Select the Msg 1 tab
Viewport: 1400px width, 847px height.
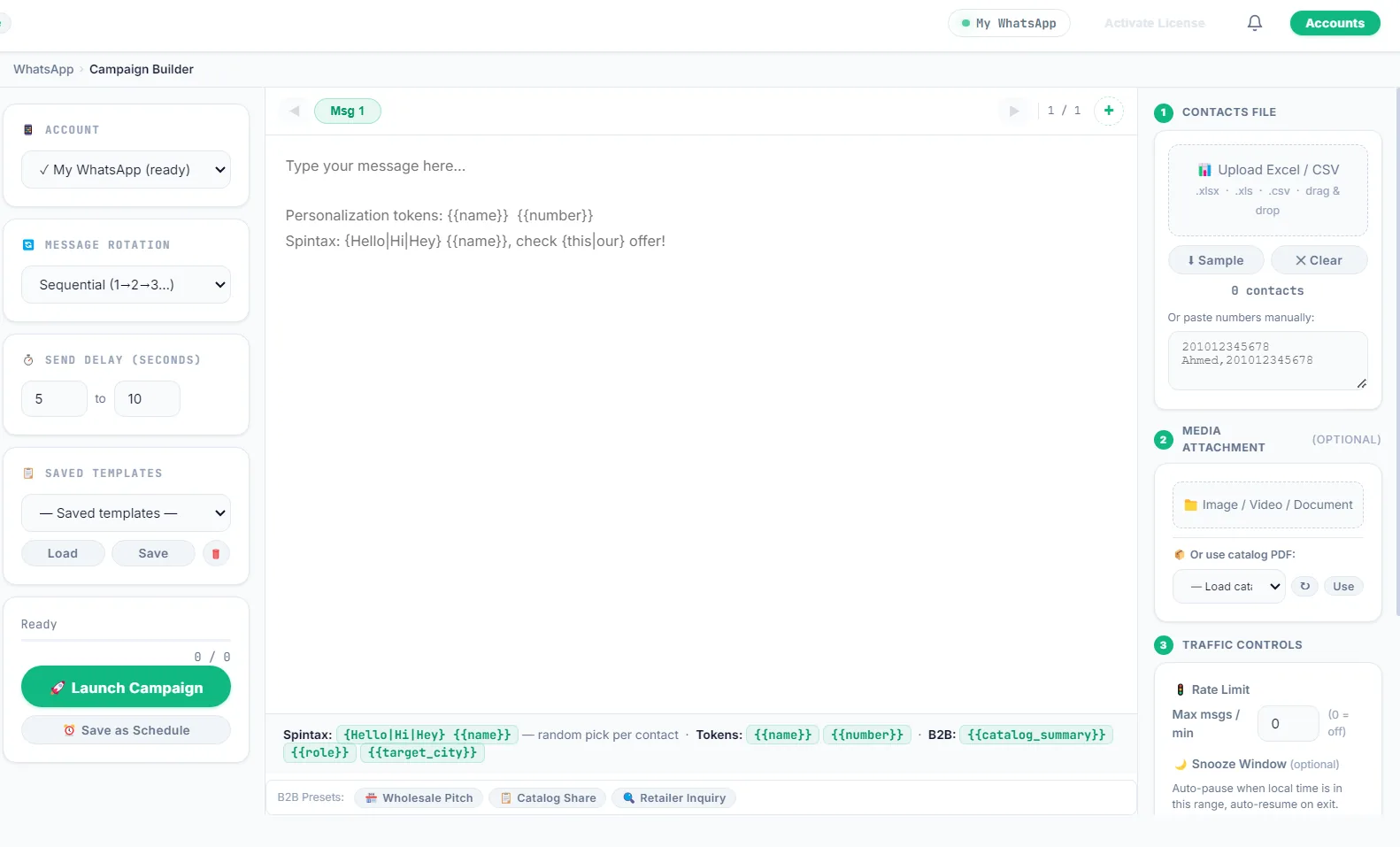click(347, 111)
